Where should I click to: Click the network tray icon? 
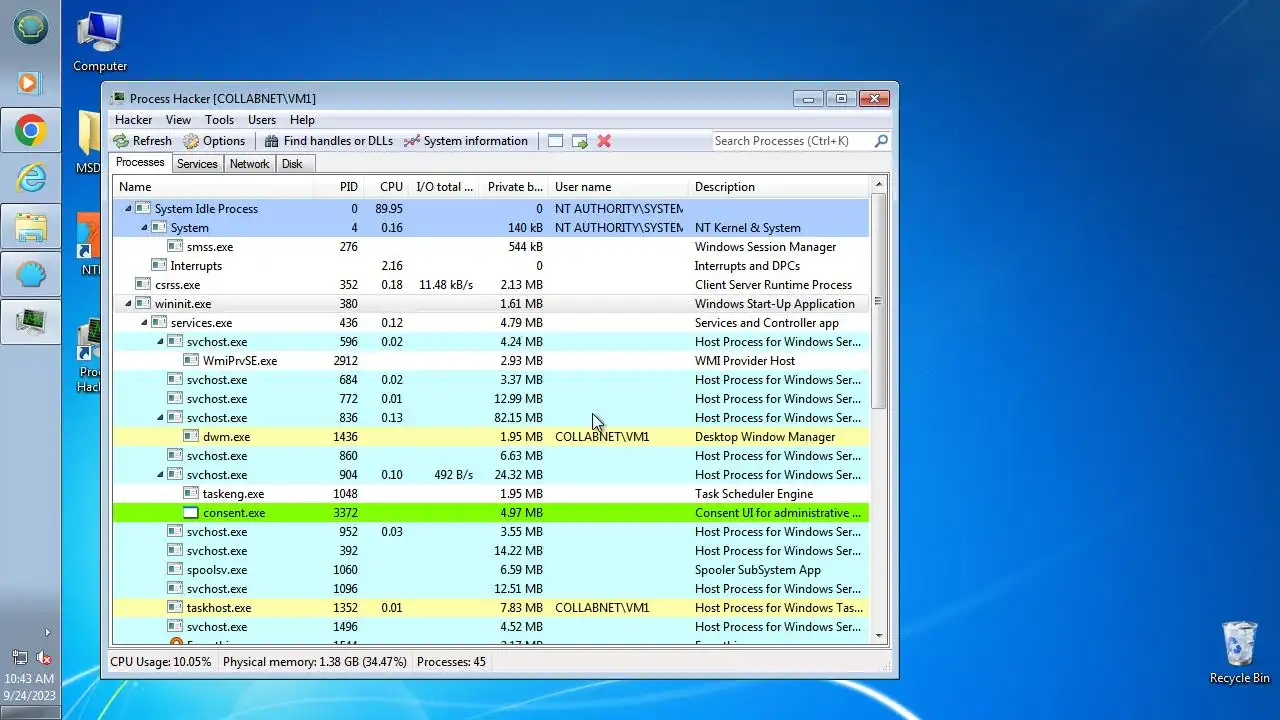pyautogui.click(x=19, y=658)
